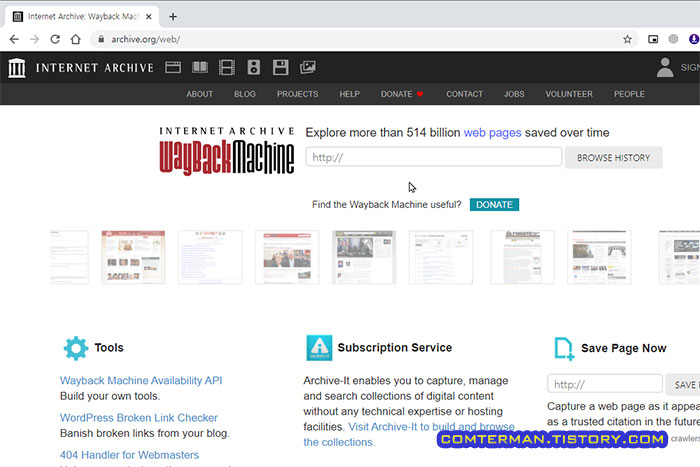Click the Internet Archive pillar logo
The width and height of the screenshot is (700, 467).
pyautogui.click(x=17, y=68)
